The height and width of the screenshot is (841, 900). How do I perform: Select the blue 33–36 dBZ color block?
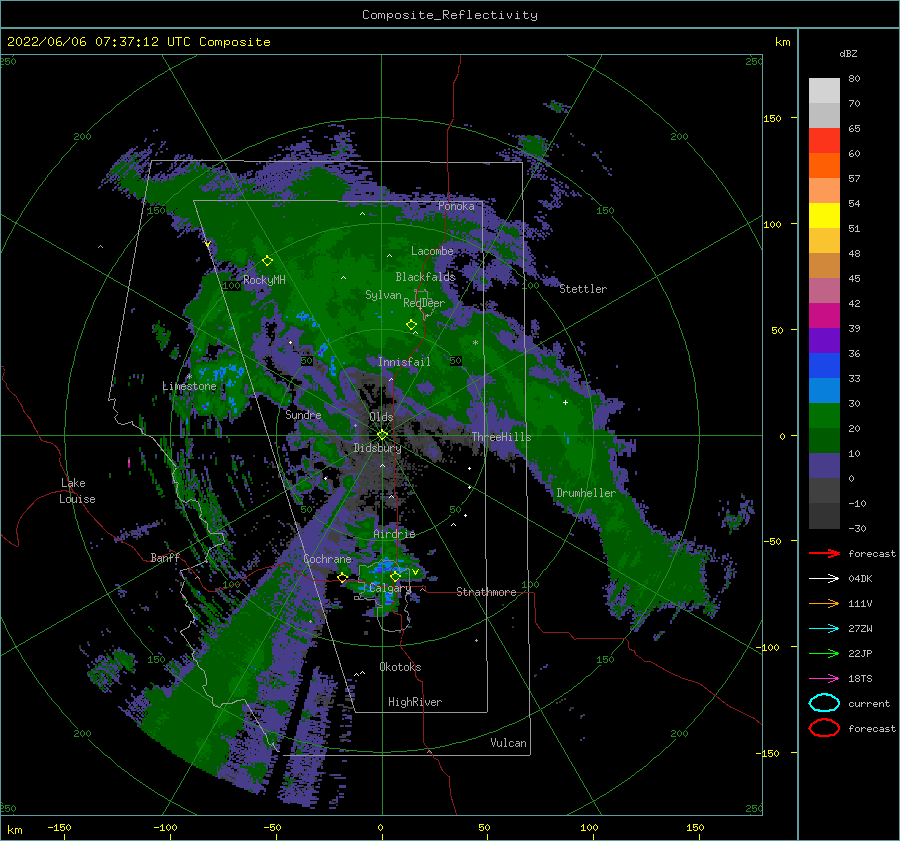824,366
